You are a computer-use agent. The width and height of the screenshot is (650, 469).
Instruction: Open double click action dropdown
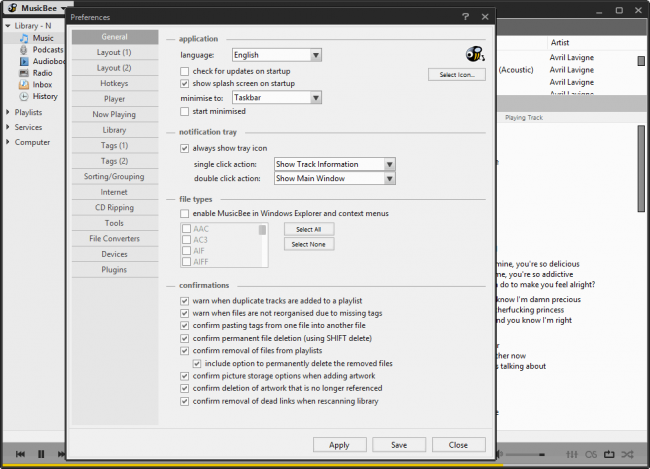335,178
